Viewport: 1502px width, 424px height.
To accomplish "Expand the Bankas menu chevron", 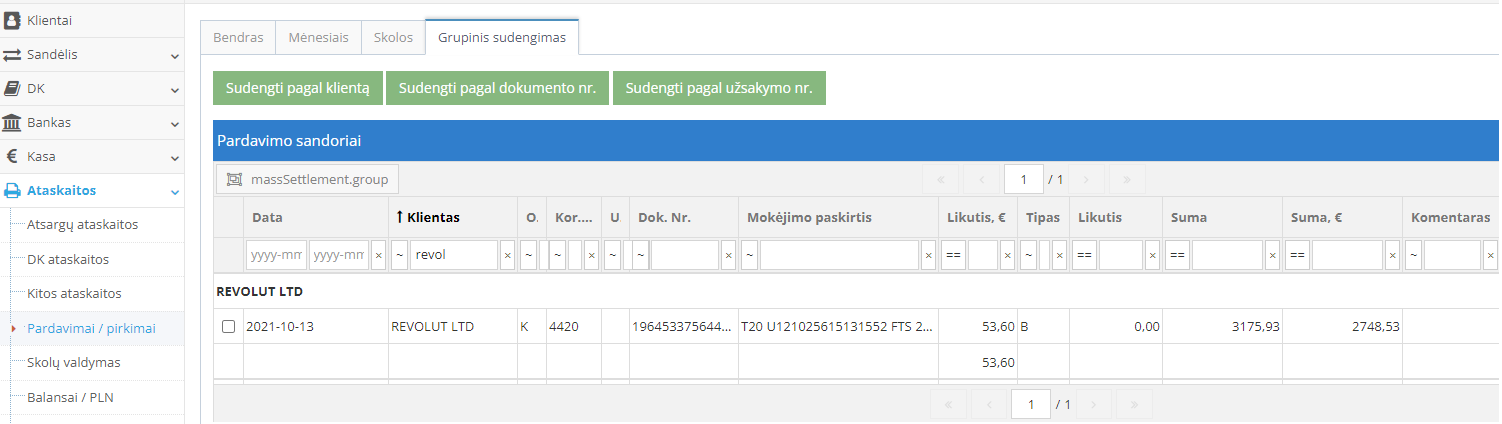I will coord(175,124).
